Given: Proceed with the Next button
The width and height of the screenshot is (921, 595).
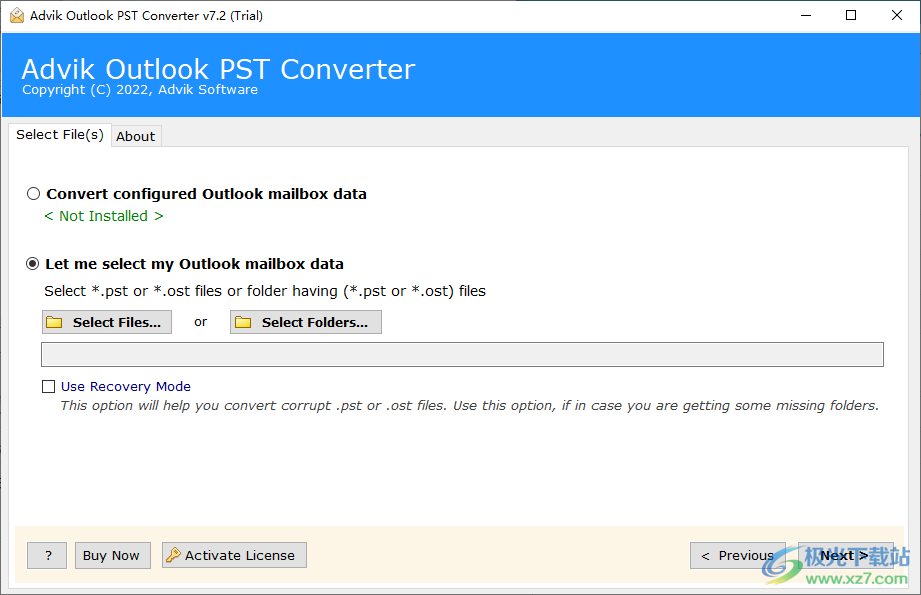Looking at the screenshot, I should (846, 555).
